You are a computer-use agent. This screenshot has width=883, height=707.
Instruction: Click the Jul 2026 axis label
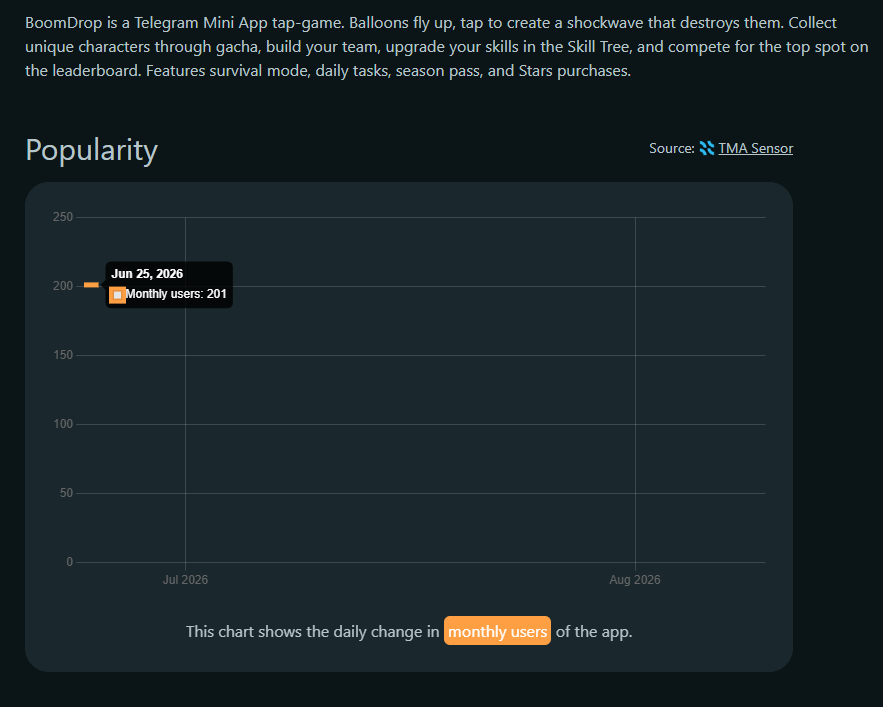click(185, 580)
